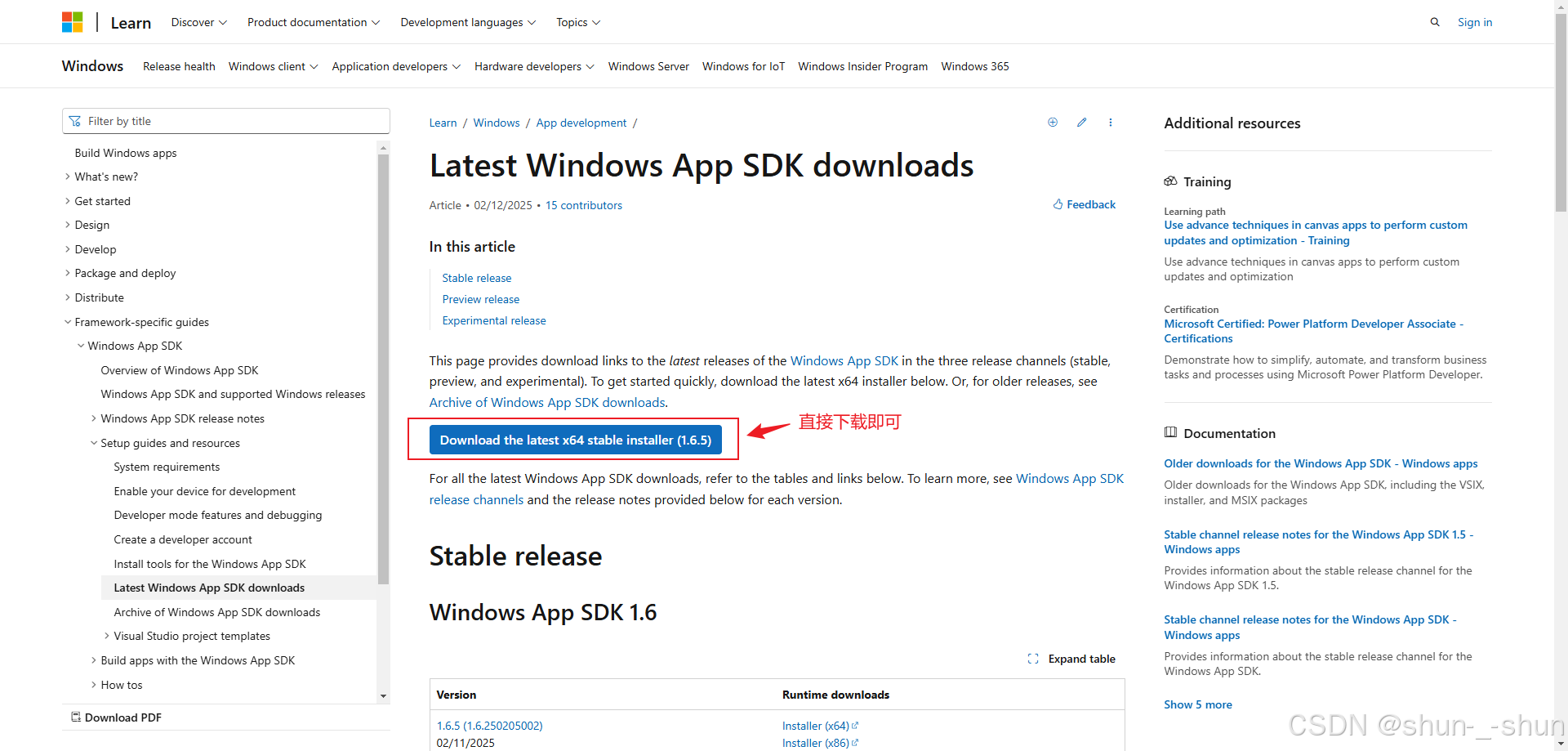Open the Windows client dropdown

pyautogui.click(x=274, y=66)
